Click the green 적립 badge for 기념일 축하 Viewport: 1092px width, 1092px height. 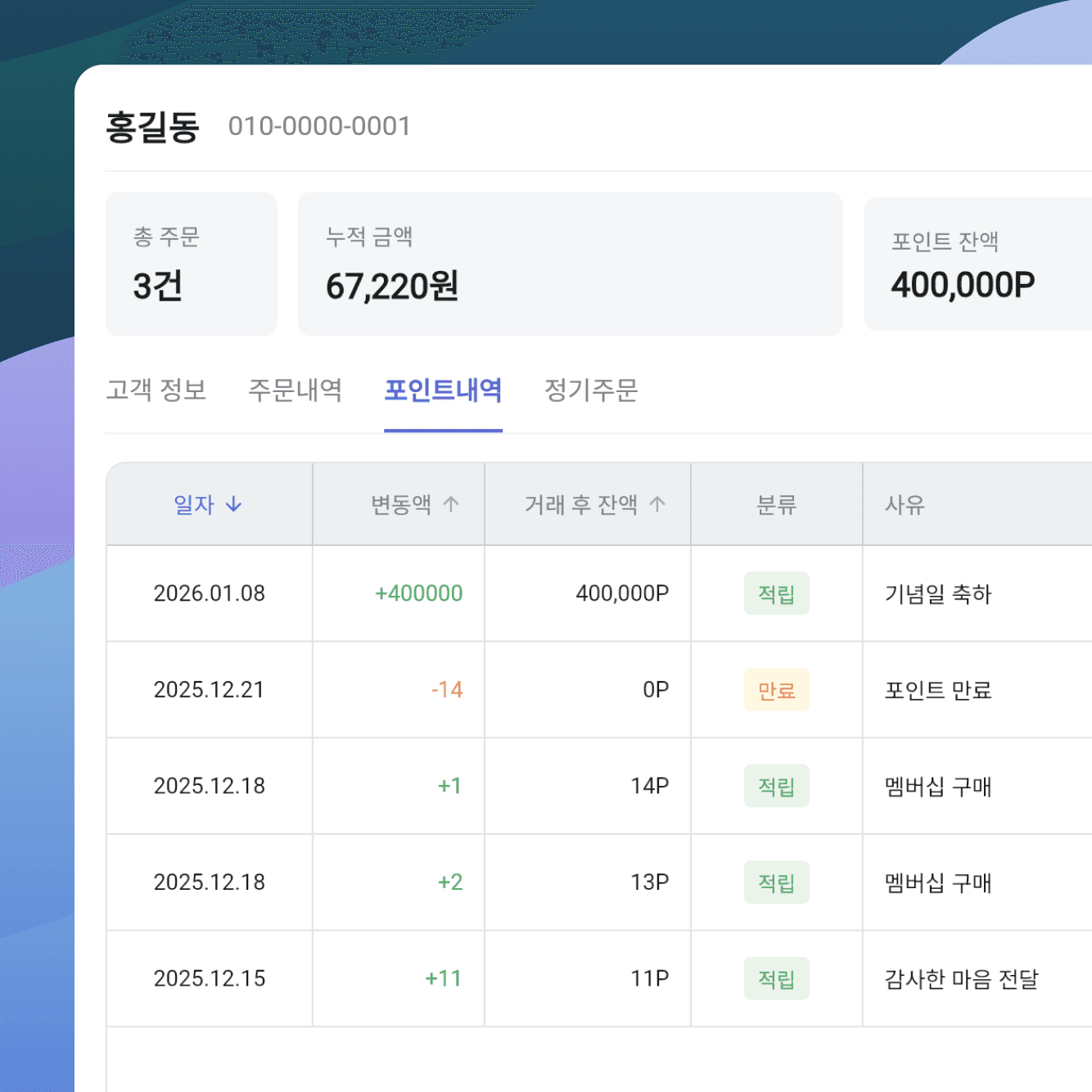click(x=776, y=593)
